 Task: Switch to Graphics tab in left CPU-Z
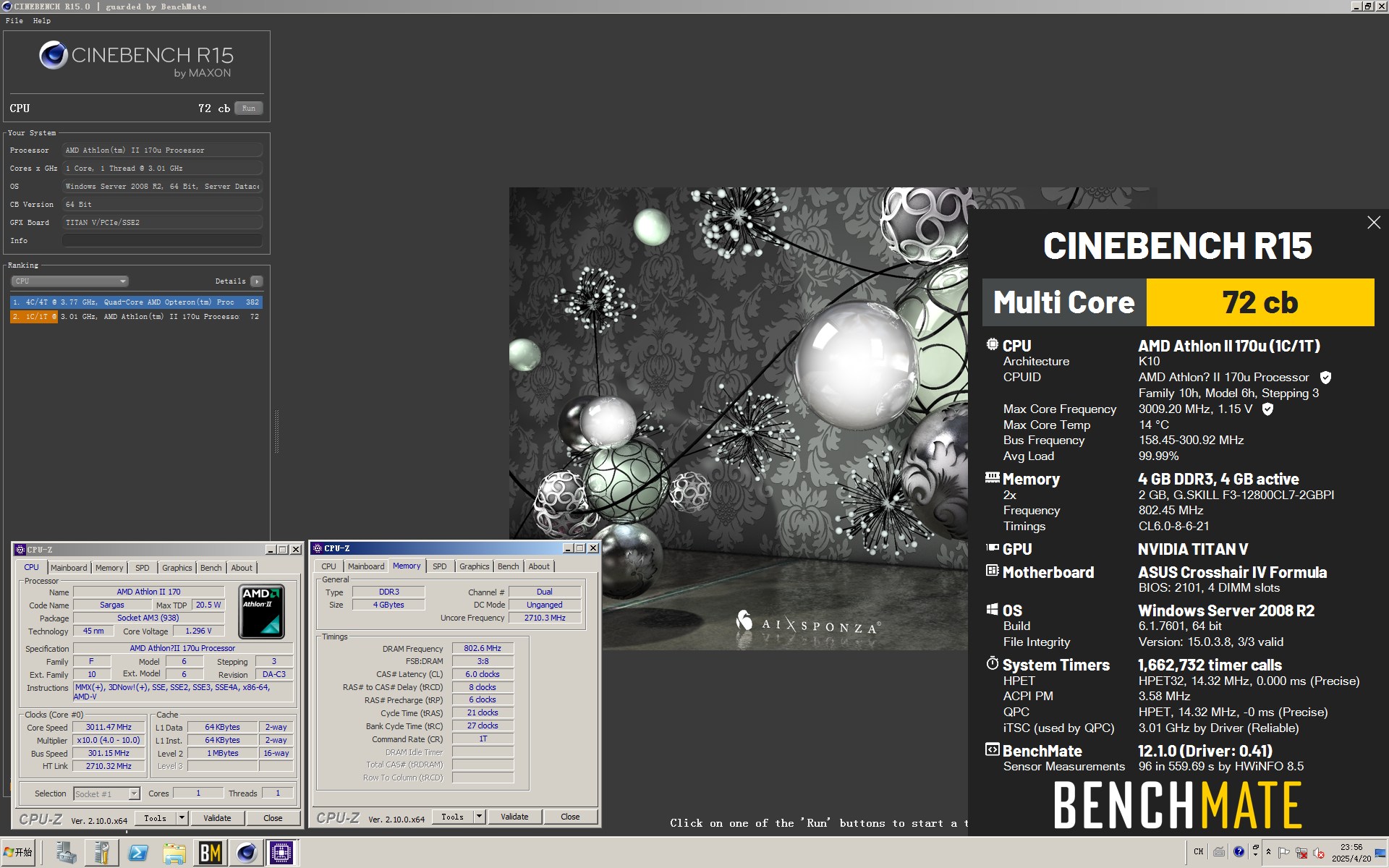[x=177, y=569]
